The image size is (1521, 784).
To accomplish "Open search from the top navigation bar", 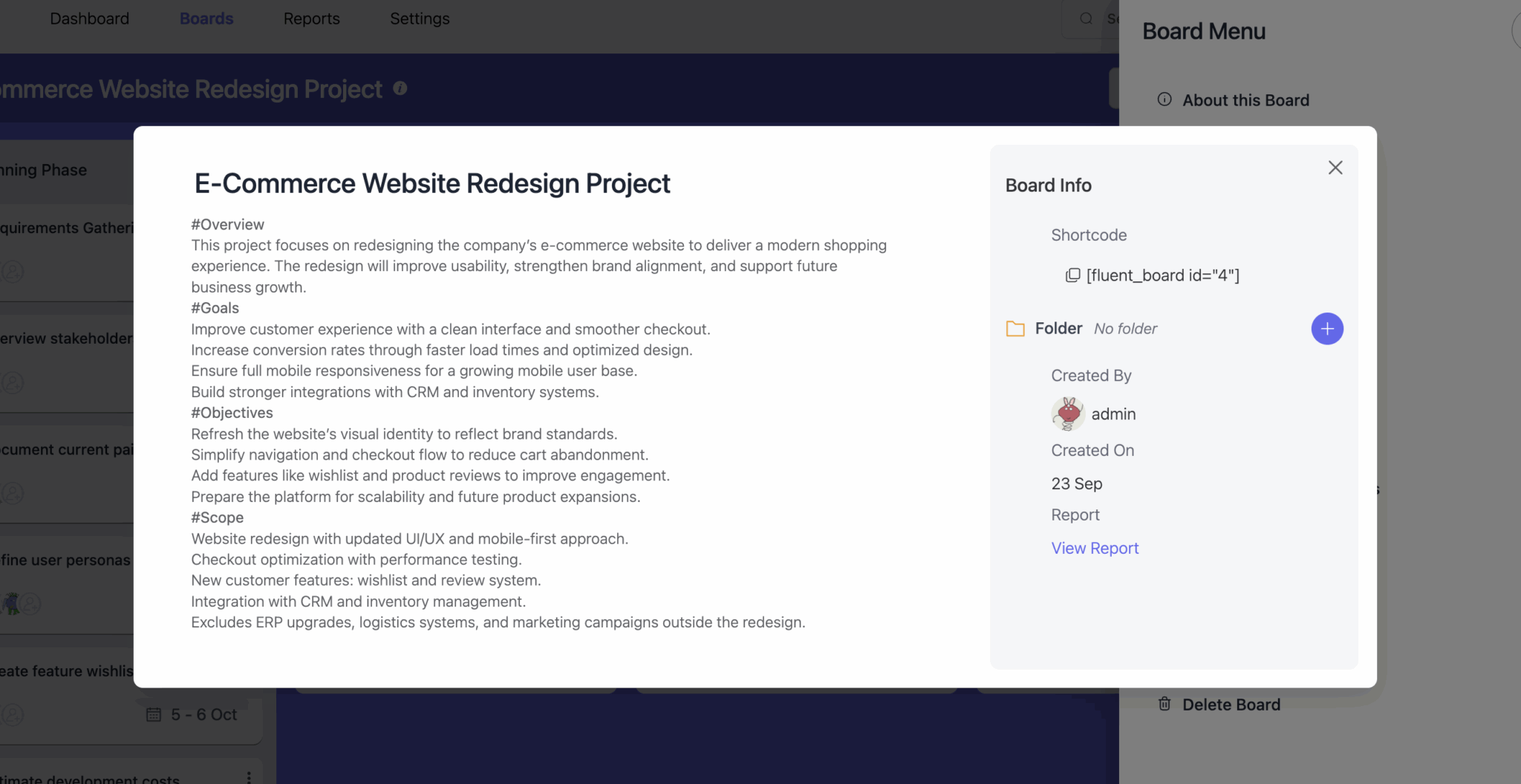I will [1087, 18].
